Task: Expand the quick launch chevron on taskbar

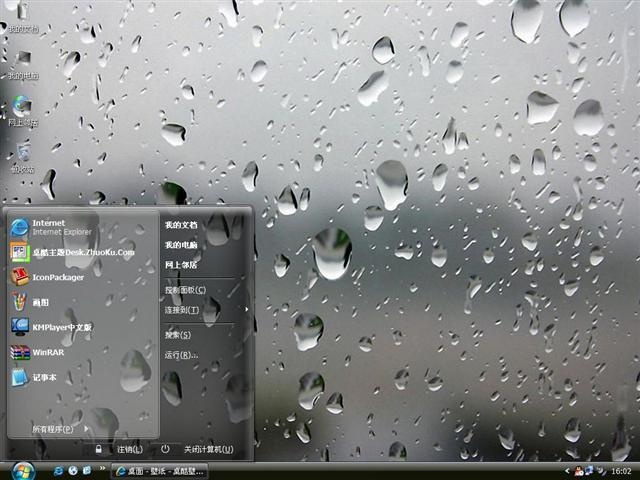Action: (x=102, y=469)
